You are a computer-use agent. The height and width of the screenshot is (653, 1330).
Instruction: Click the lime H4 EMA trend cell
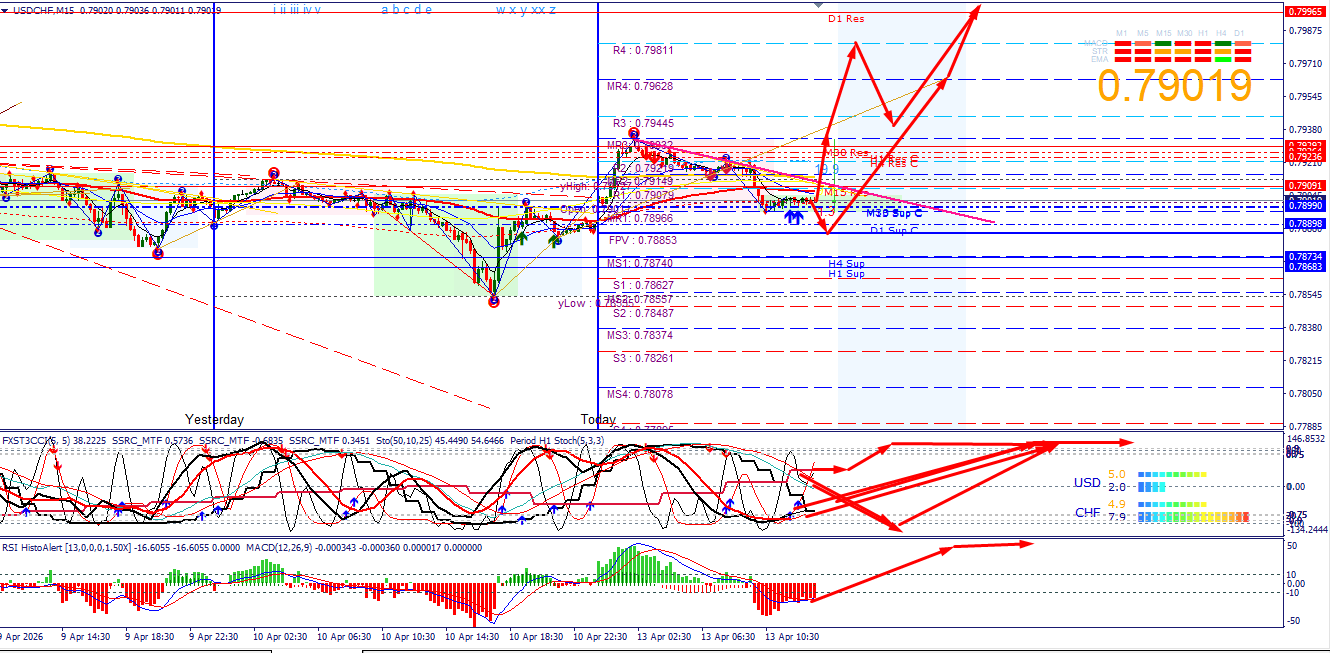[x=1223, y=59]
